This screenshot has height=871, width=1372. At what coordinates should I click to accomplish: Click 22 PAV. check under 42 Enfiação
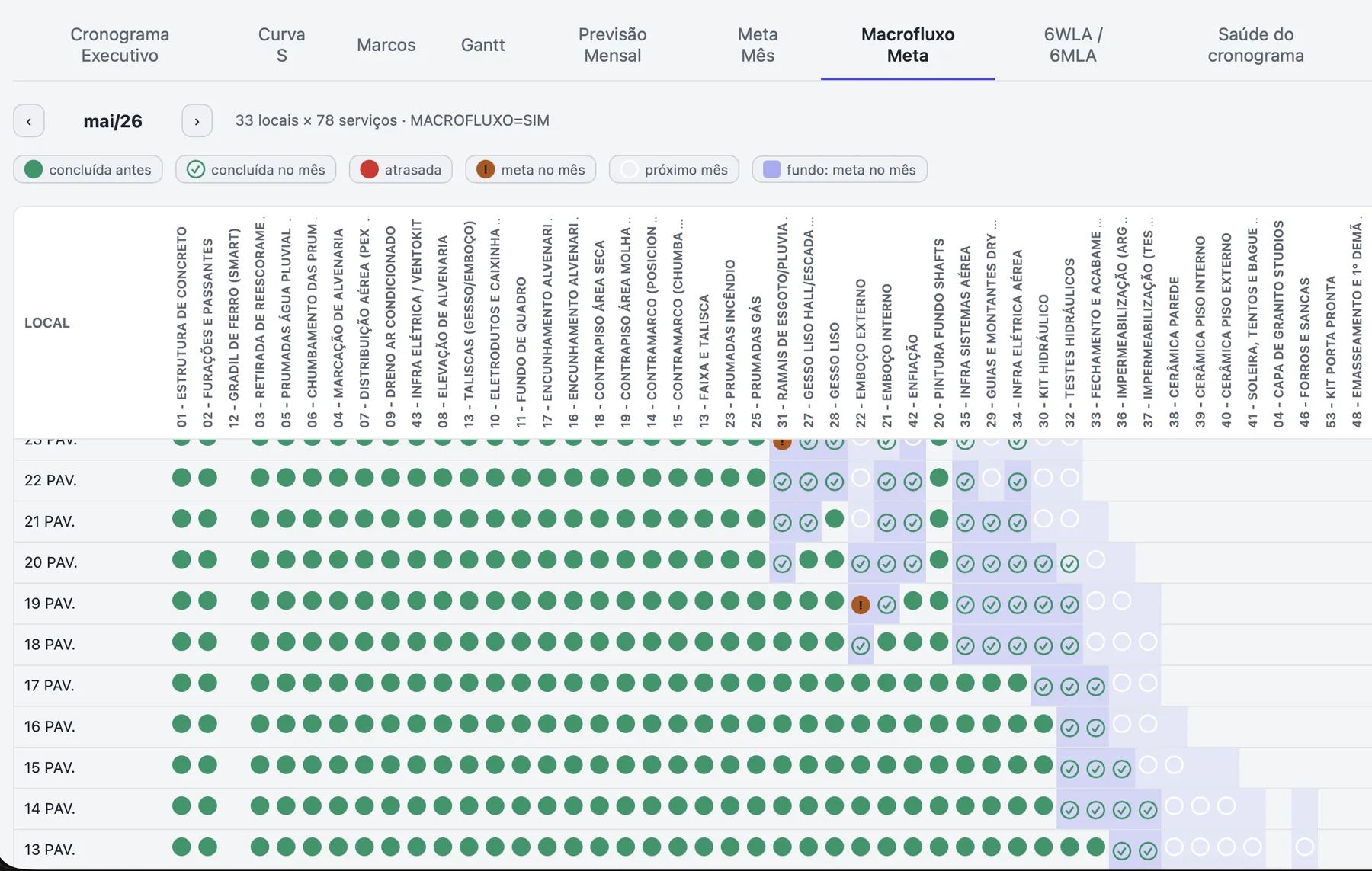pyautogui.click(x=913, y=481)
